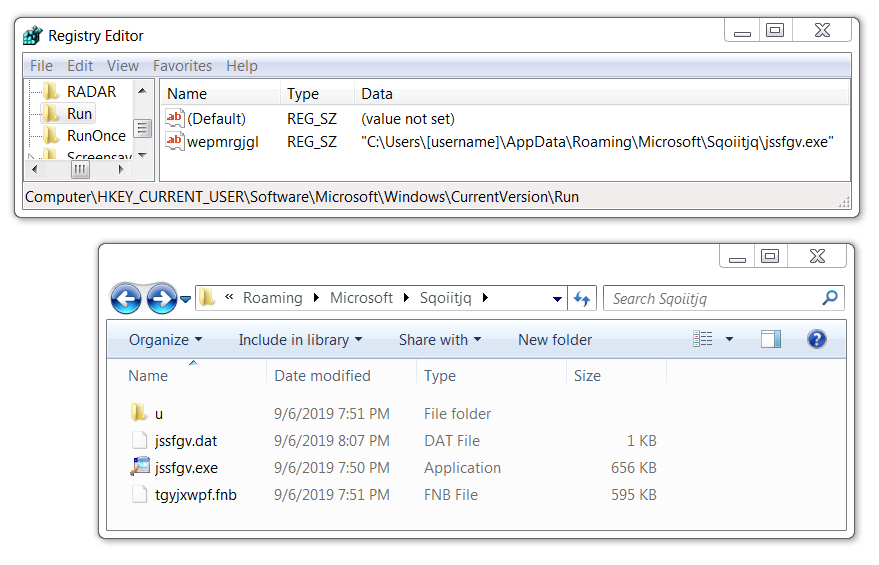Expand arrow after Microsoft breadcrumb
Image resolution: width=879 pixels, height=565 pixels.
(406, 298)
